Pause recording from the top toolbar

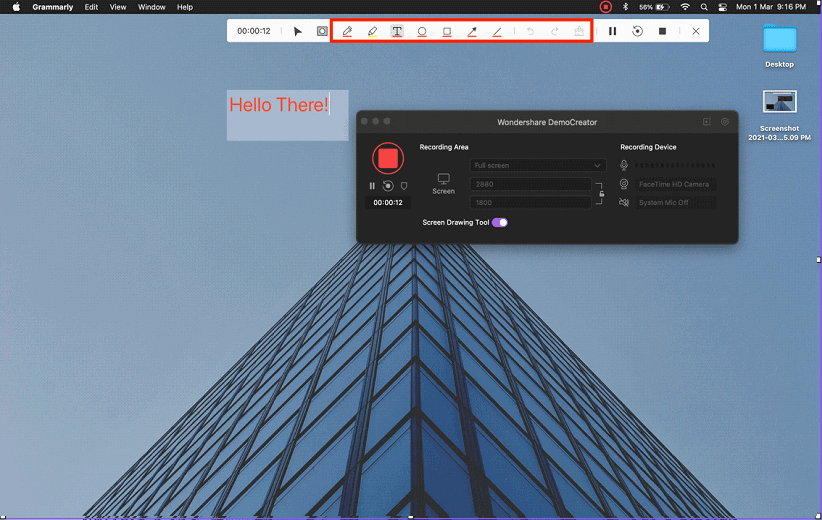[612, 31]
